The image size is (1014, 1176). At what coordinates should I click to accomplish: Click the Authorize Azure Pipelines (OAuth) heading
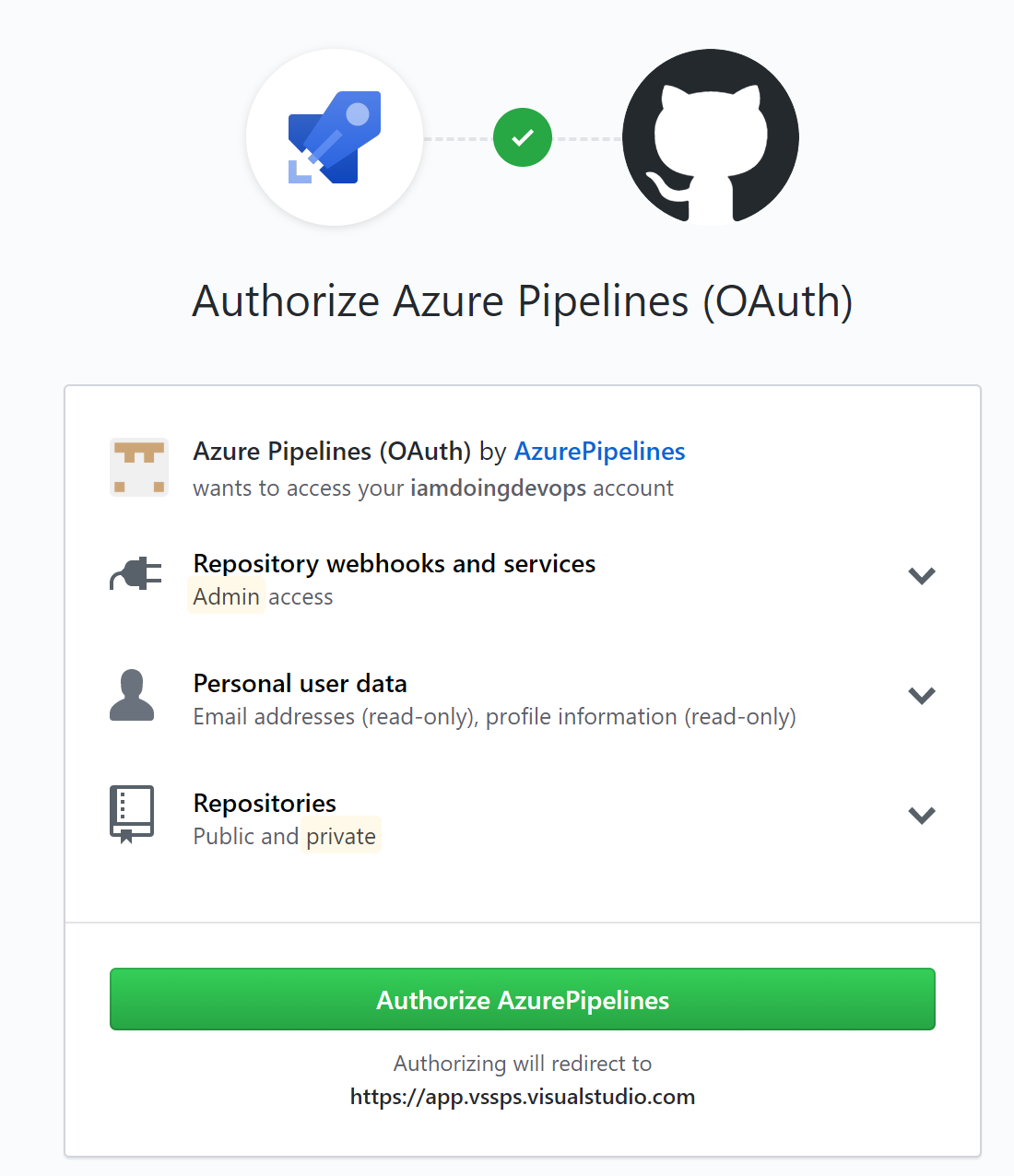click(522, 301)
